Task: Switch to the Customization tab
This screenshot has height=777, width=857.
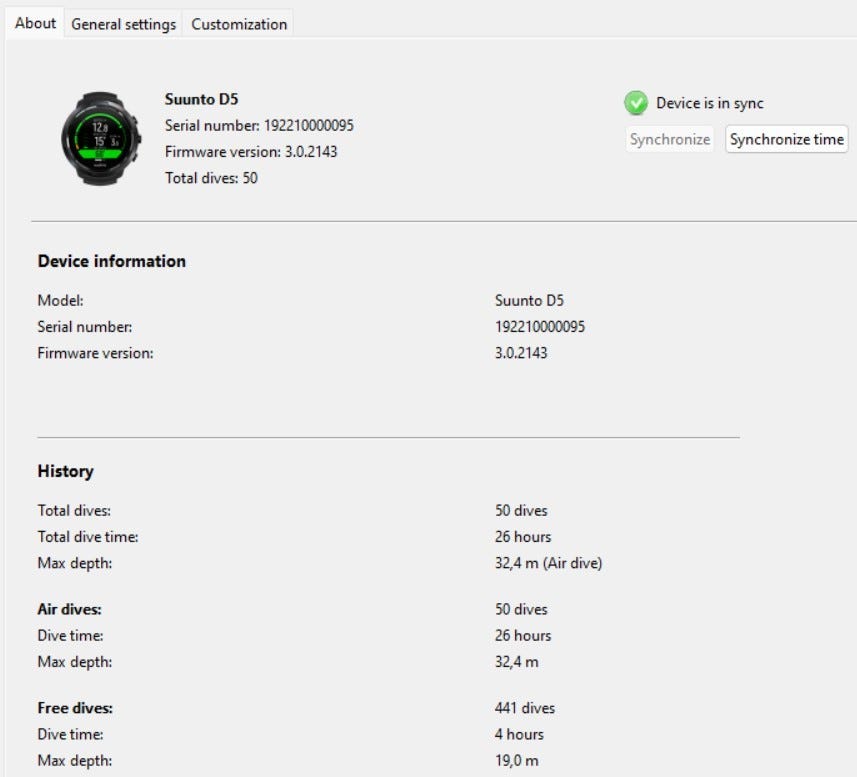Action: tap(239, 24)
